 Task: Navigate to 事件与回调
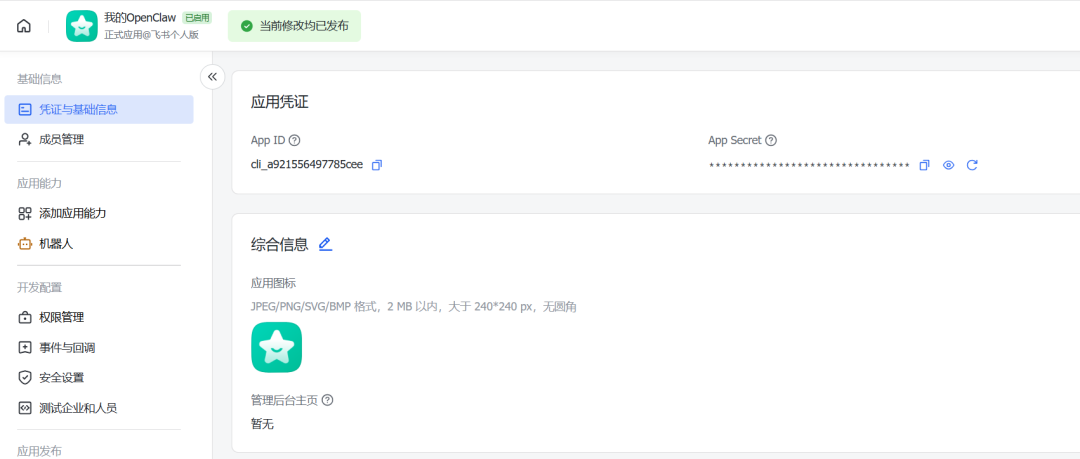67,347
